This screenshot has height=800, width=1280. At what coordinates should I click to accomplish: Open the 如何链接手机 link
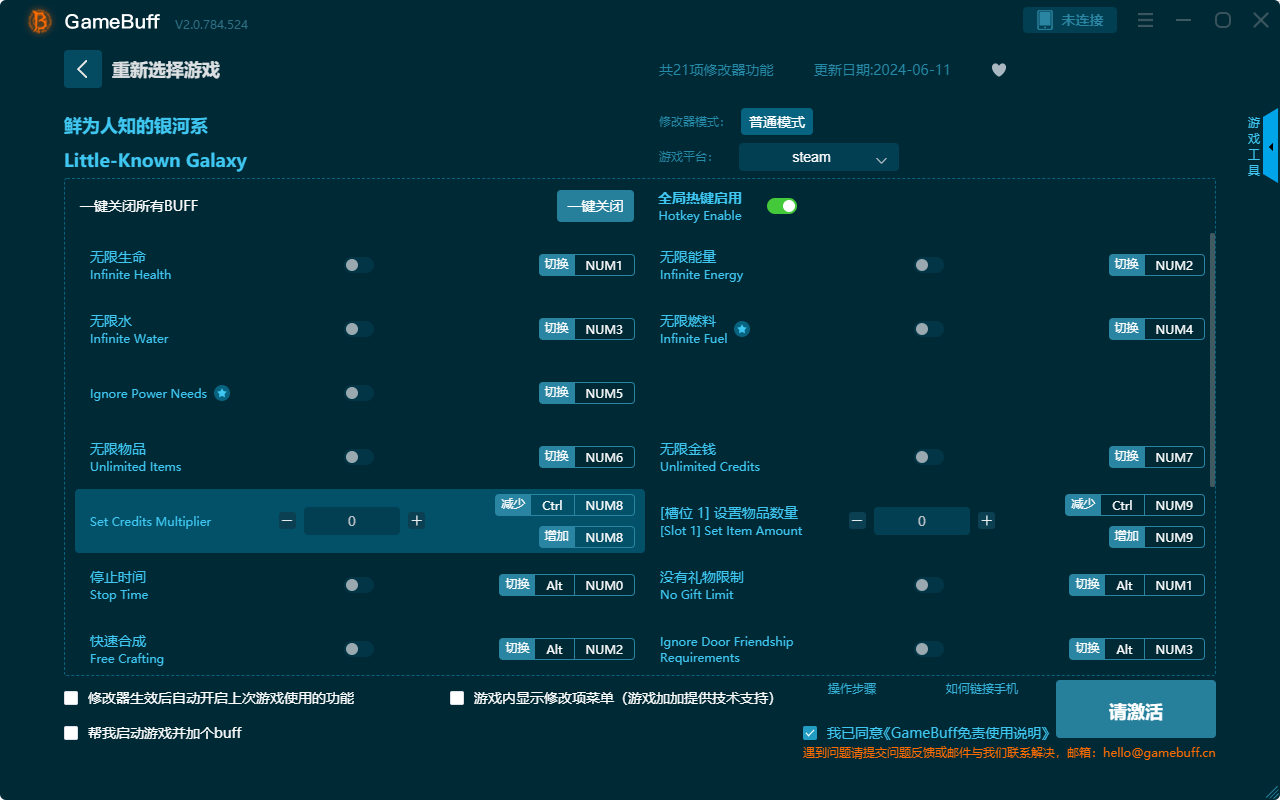pos(982,688)
